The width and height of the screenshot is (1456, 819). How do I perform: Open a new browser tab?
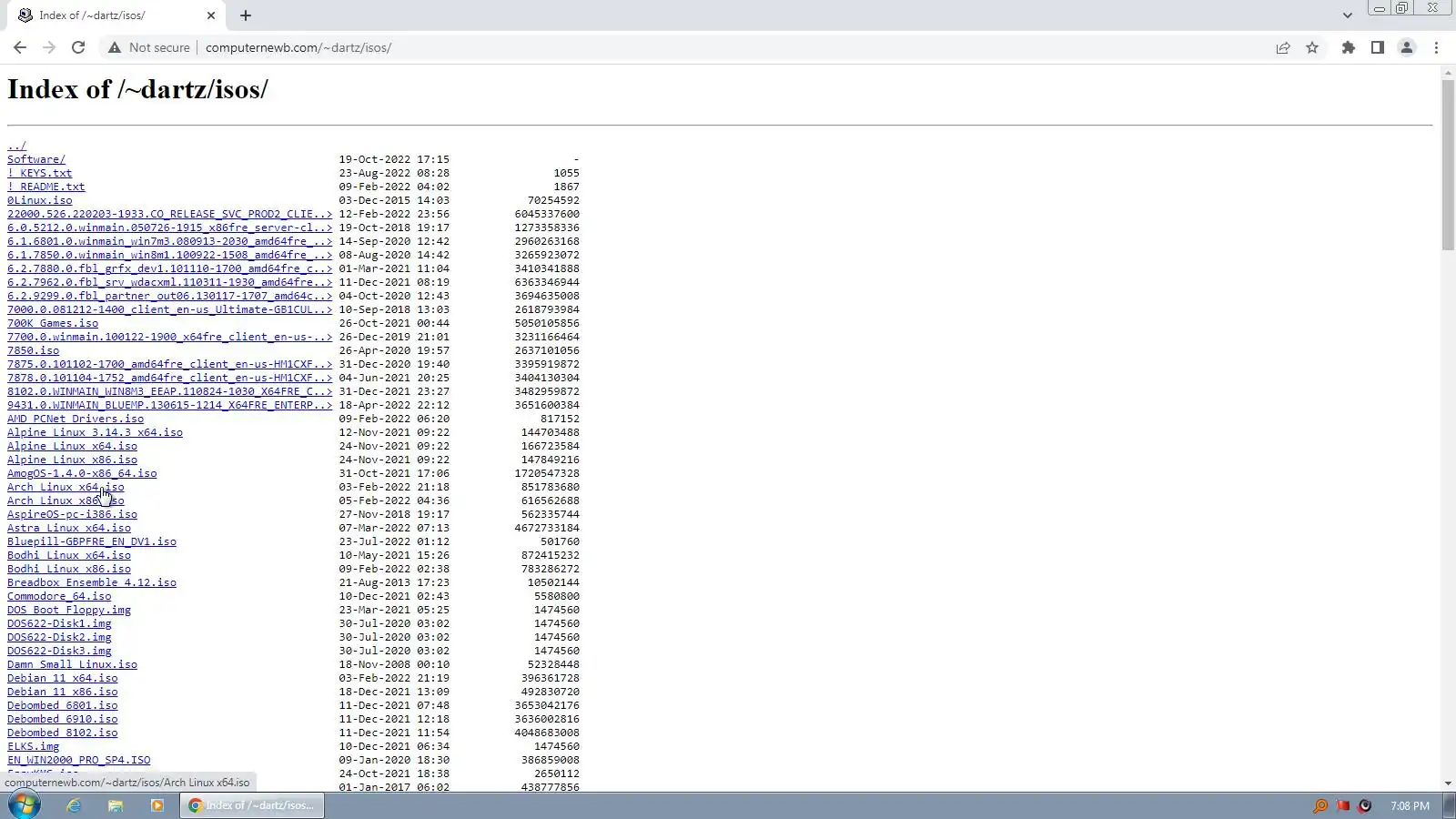pos(246,15)
